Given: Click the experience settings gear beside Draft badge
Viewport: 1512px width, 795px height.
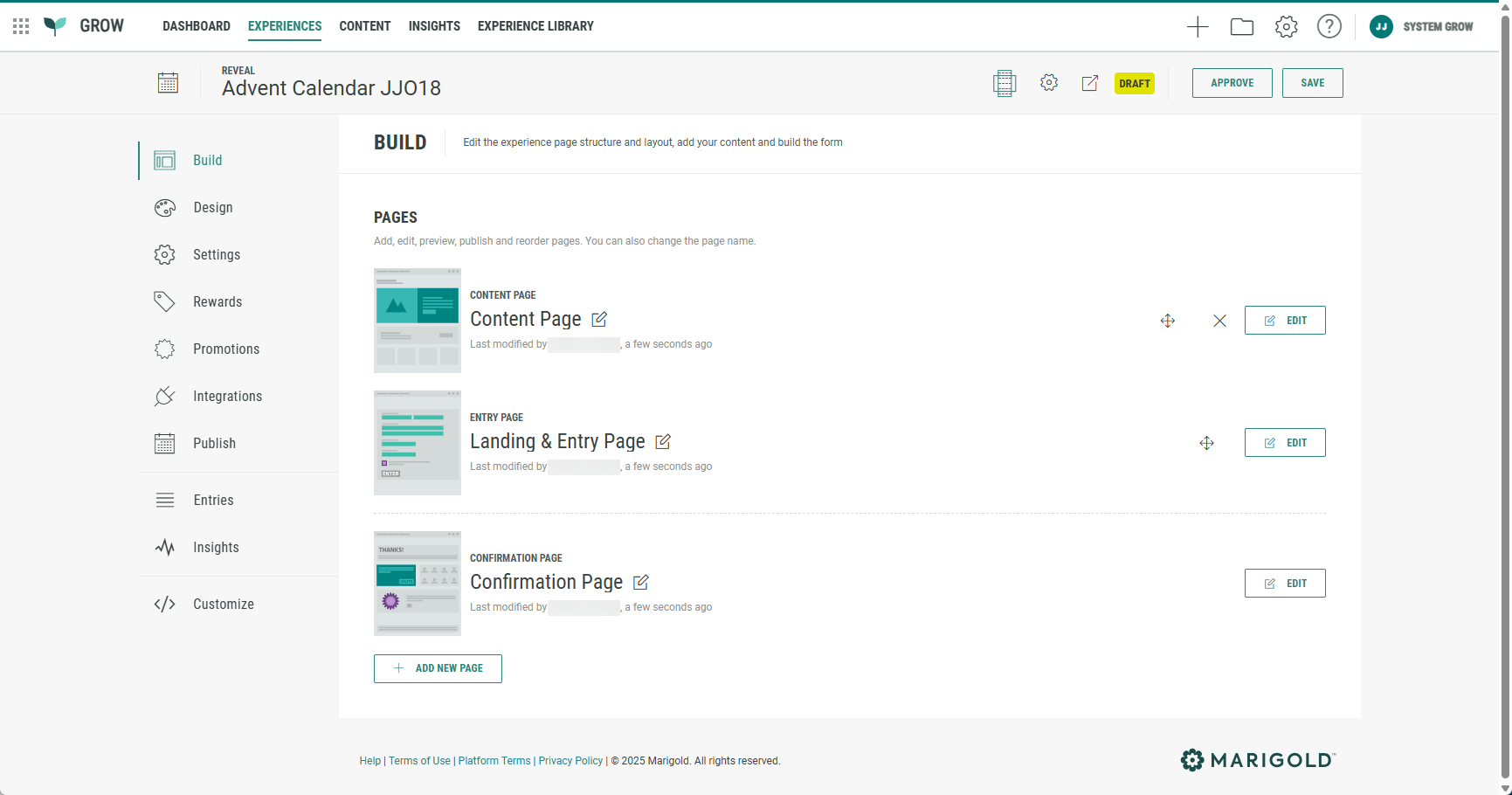Looking at the screenshot, I should pos(1049,83).
